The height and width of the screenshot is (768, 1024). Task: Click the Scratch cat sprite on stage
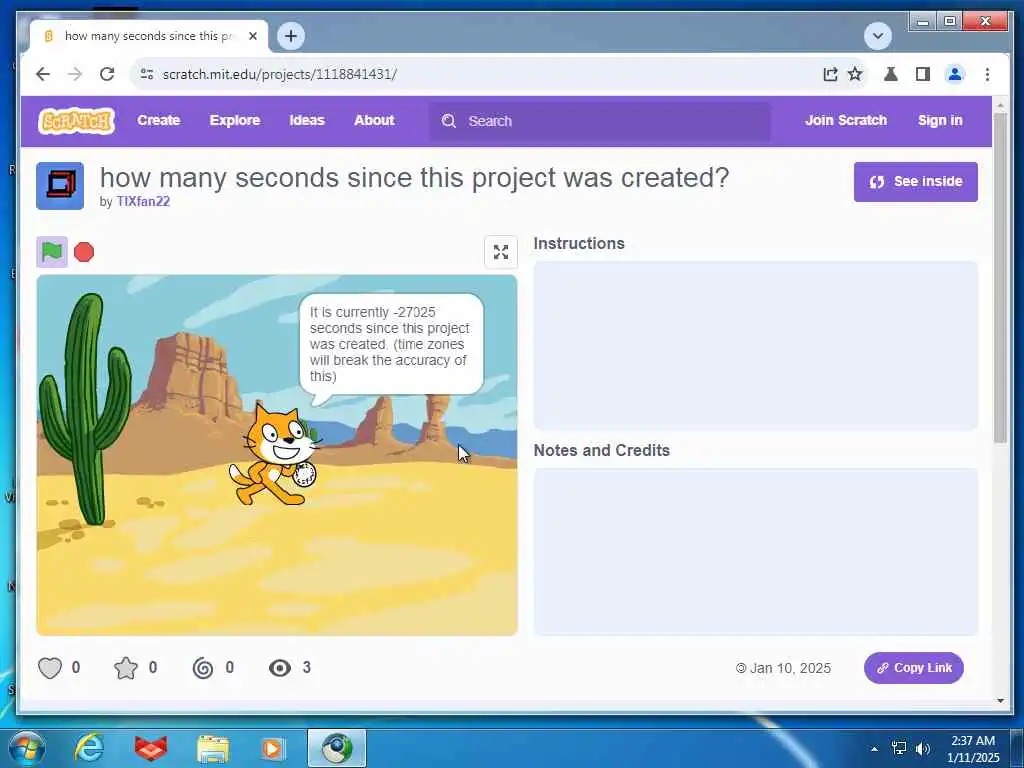click(274, 455)
